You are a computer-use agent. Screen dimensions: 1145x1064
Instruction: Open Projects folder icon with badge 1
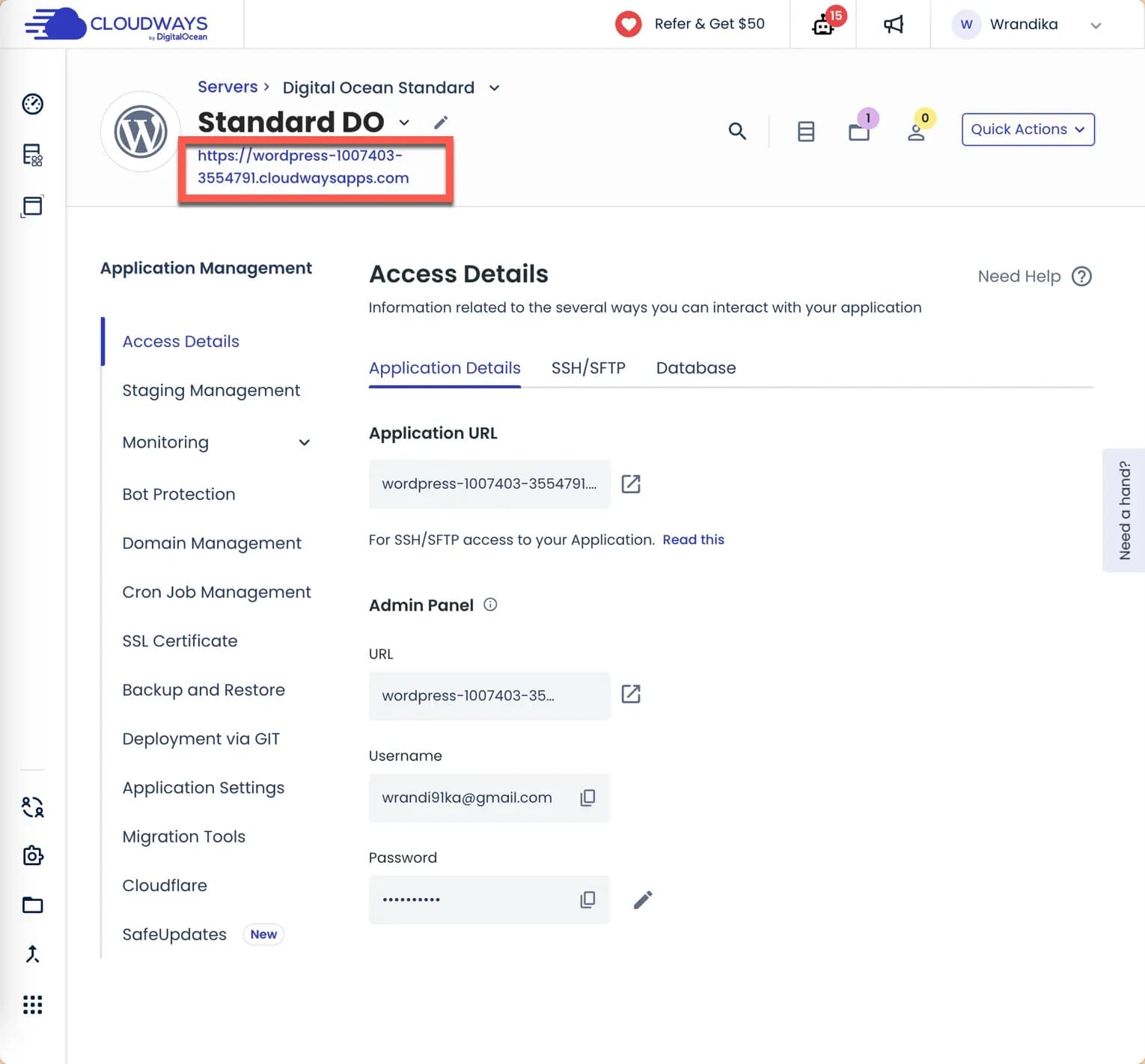pos(859,131)
